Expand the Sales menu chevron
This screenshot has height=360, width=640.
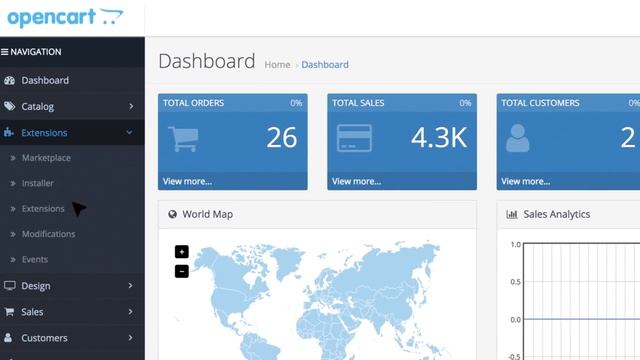[131, 311]
